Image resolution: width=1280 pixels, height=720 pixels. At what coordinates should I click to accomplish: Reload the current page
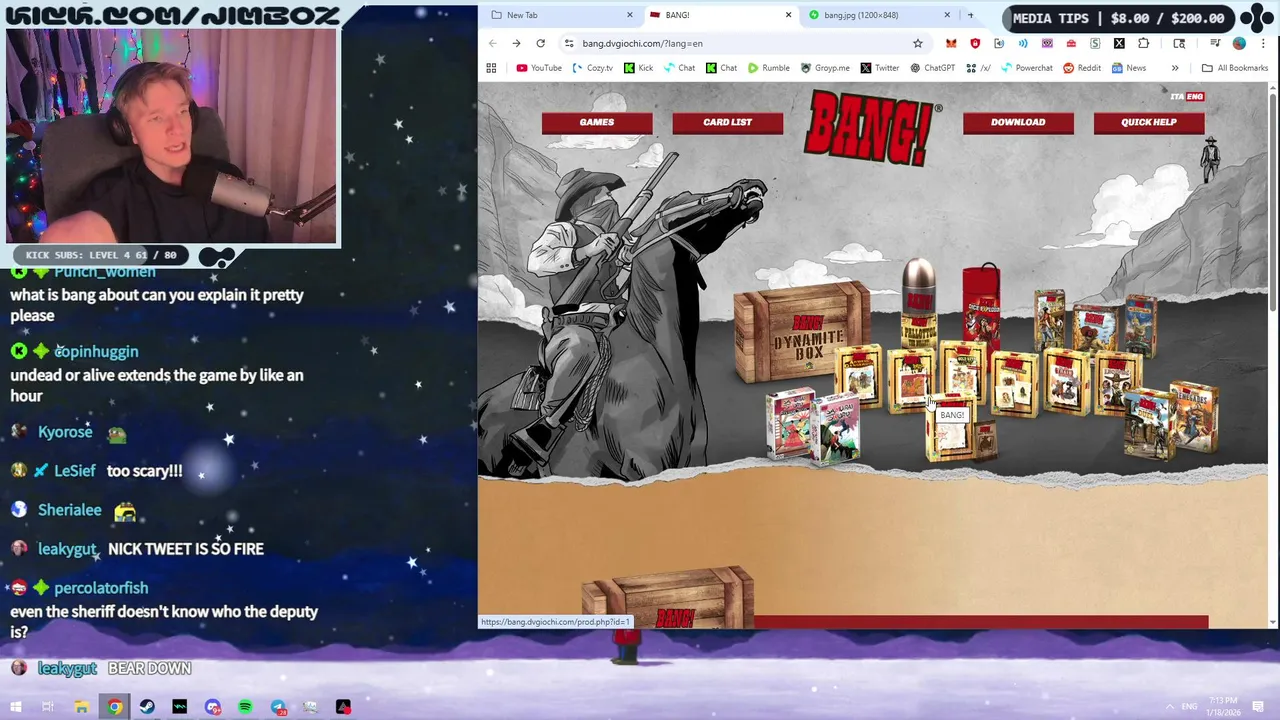tap(540, 43)
